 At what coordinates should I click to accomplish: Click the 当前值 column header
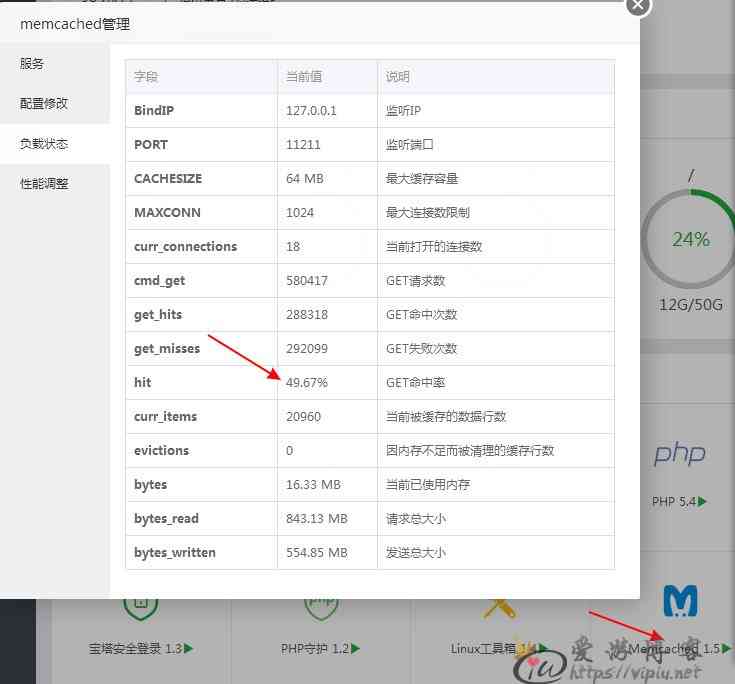pos(304,76)
